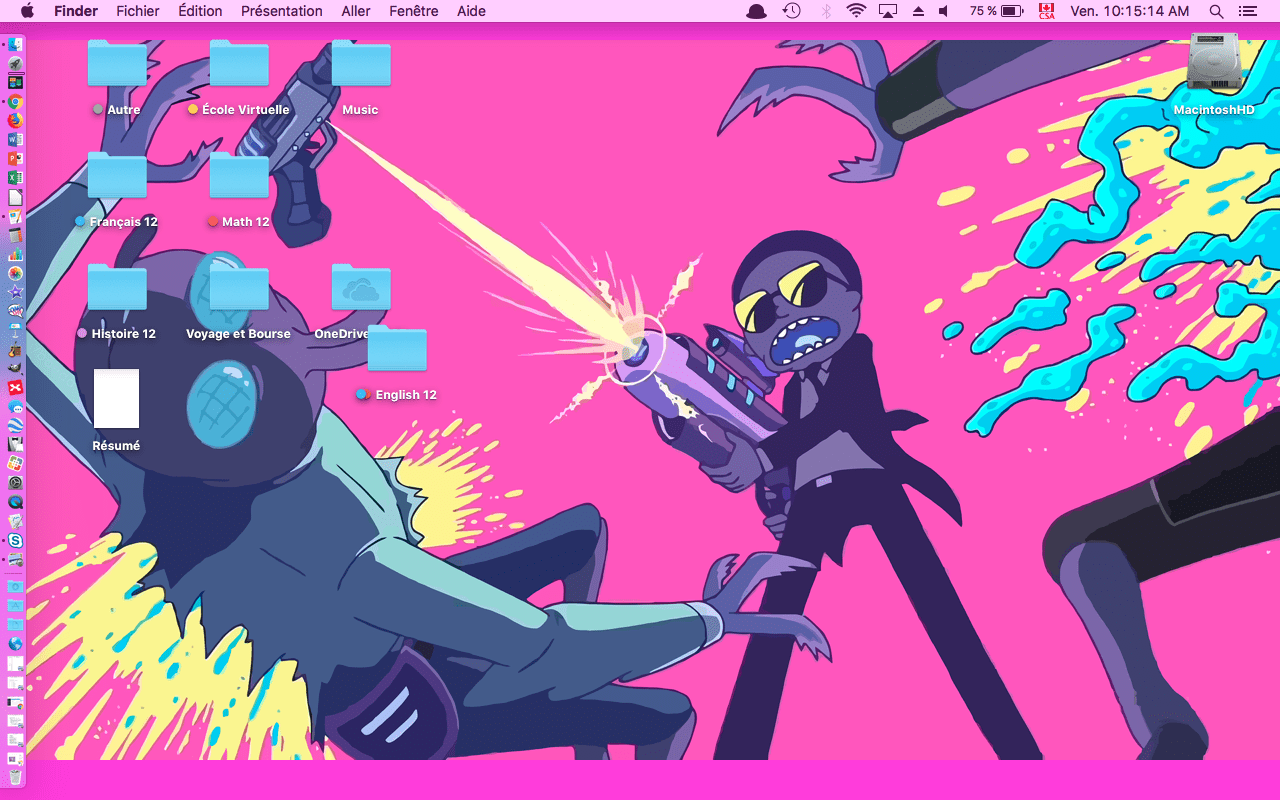Open the CSA input source menu
This screenshot has height=800, width=1280.
1047,11
